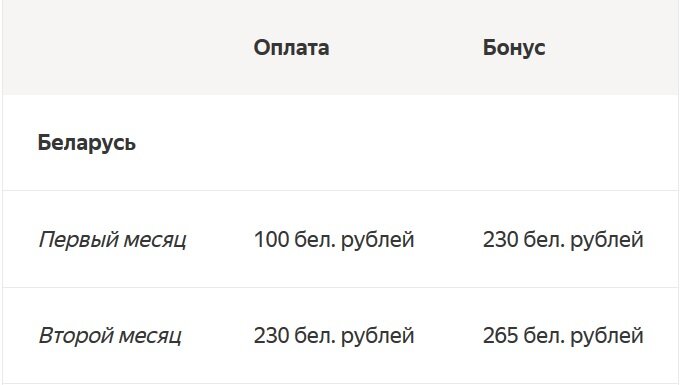Click the Бонус column header

tap(514, 48)
